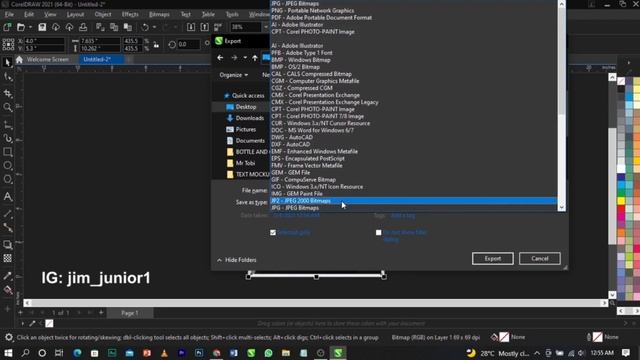Open the Mr Tobi folder

coord(245,163)
